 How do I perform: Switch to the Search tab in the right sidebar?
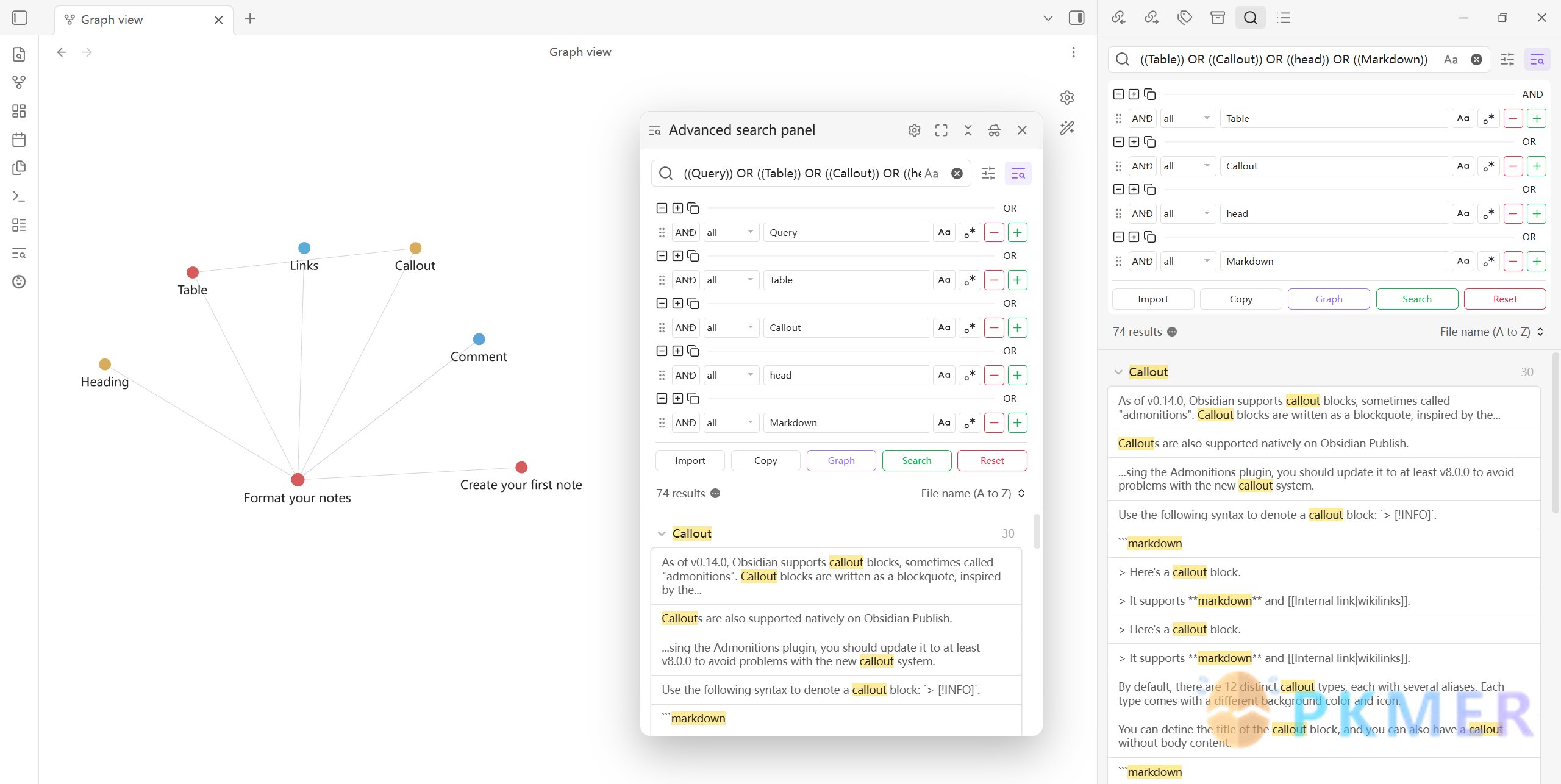1251,18
